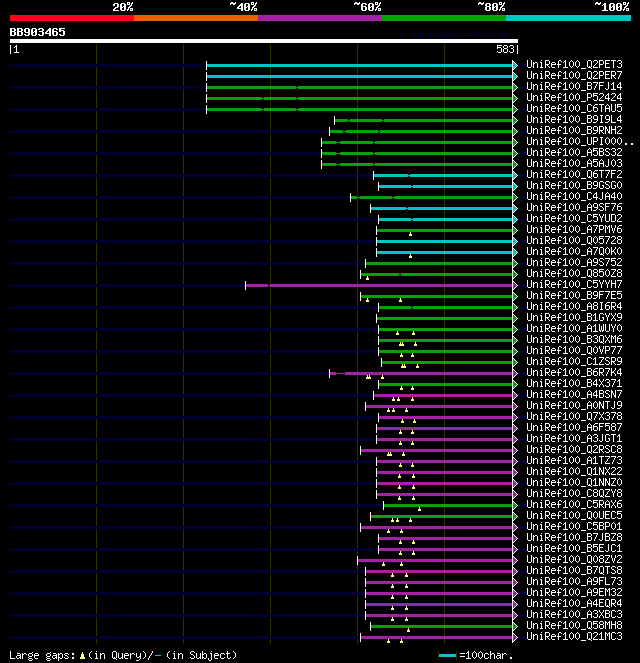
Task: Click the green alignment bar for B7FJ14
Action: pyautogui.click(x=359, y=87)
